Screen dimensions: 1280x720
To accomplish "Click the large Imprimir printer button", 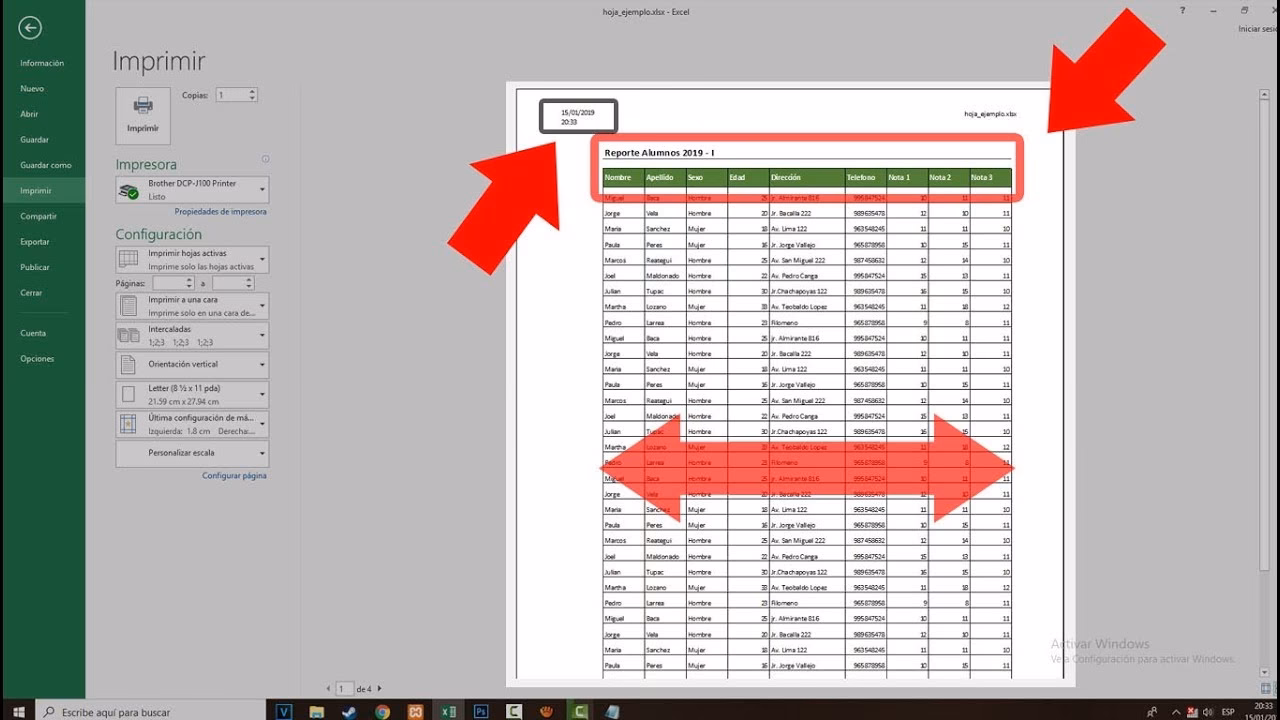I will tap(142, 115).
